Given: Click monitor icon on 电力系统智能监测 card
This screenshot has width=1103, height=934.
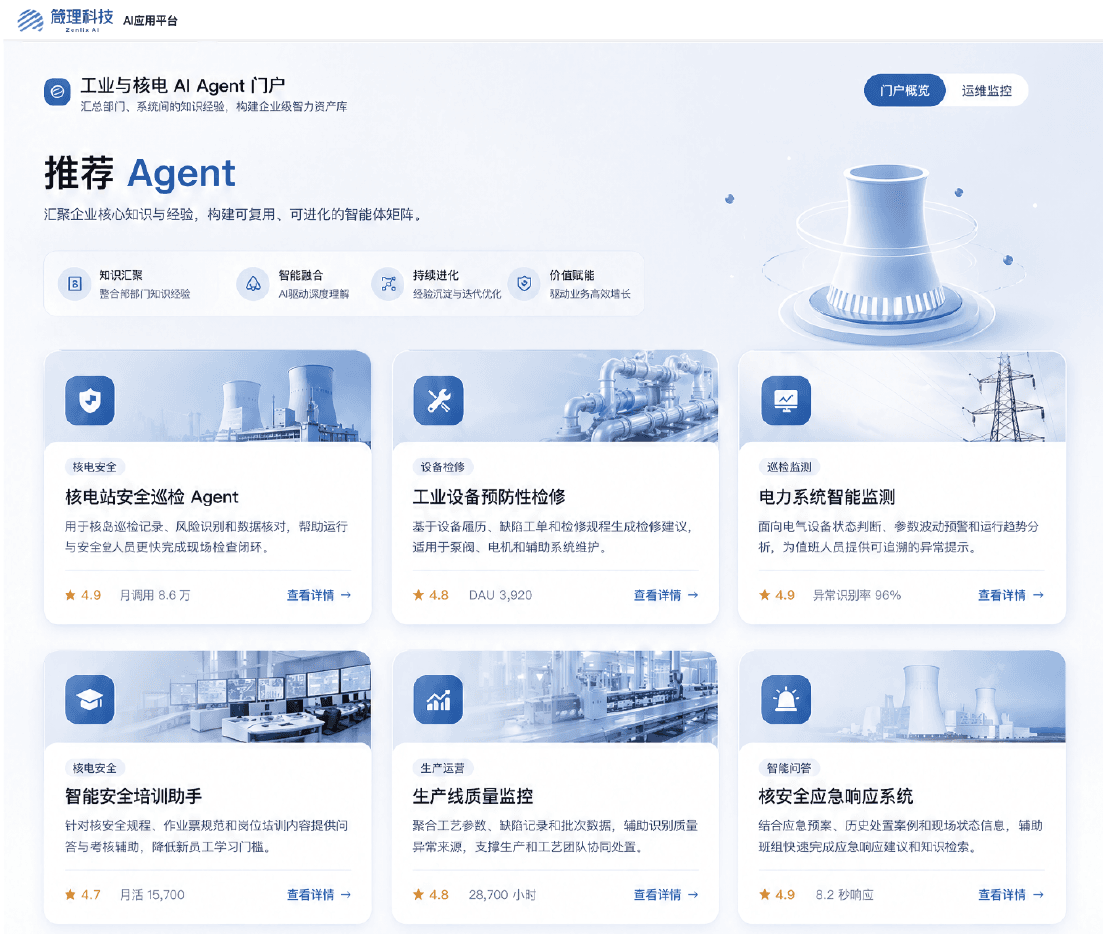Looking at the screenshot, I should click(786, 401).
